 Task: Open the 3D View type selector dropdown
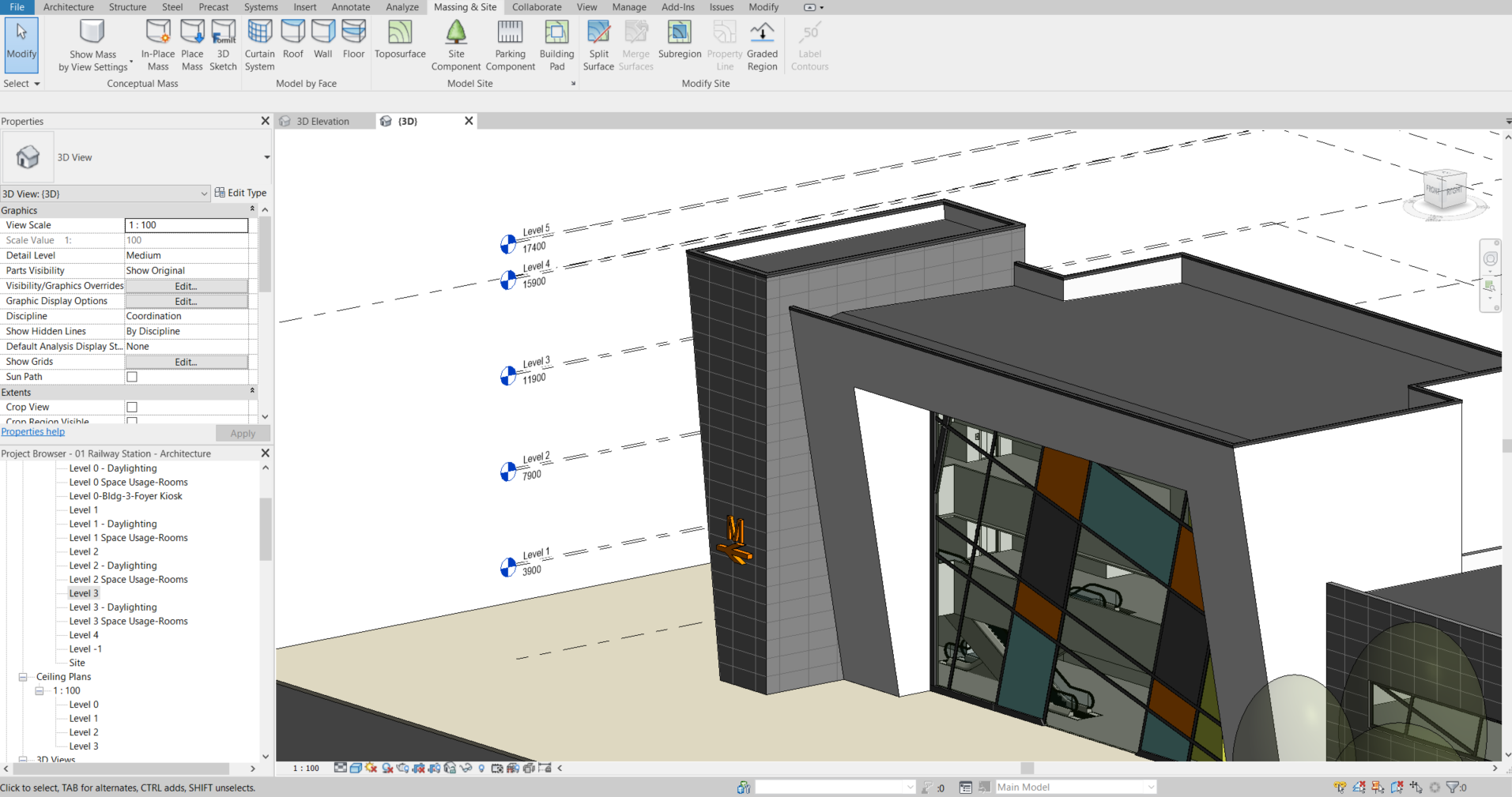[x=266, y=157]
